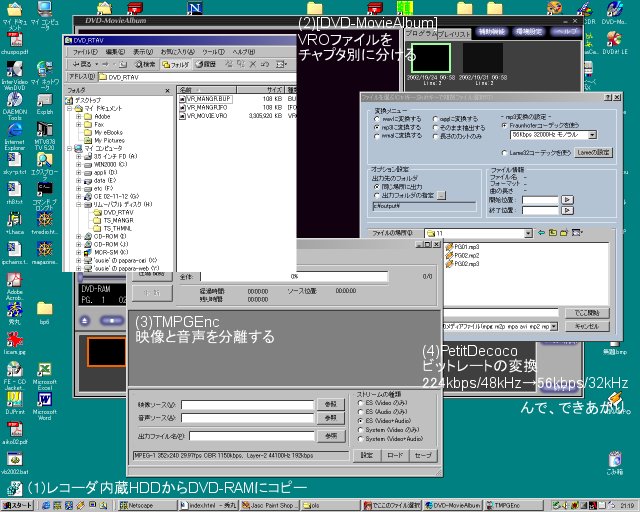Open the licam.jpg desktop icon
This screenshot has height=512, width=640.
pos(15,343)
